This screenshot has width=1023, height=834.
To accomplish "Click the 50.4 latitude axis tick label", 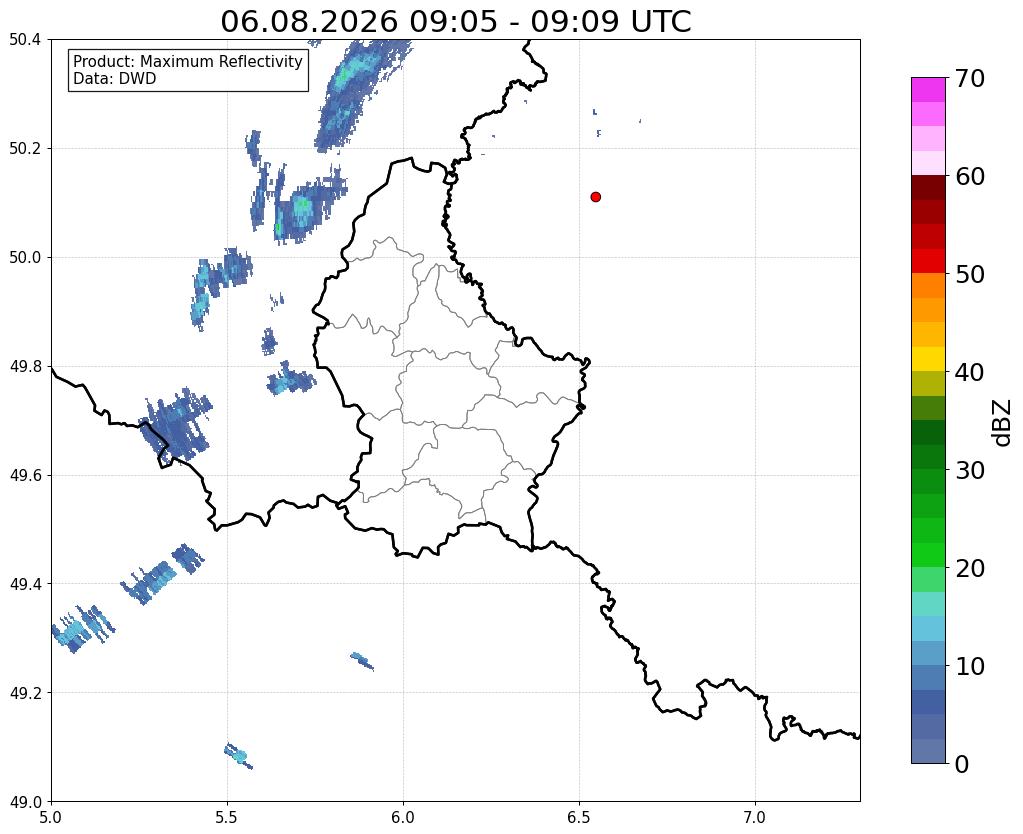I will click(x=25, y=40).
